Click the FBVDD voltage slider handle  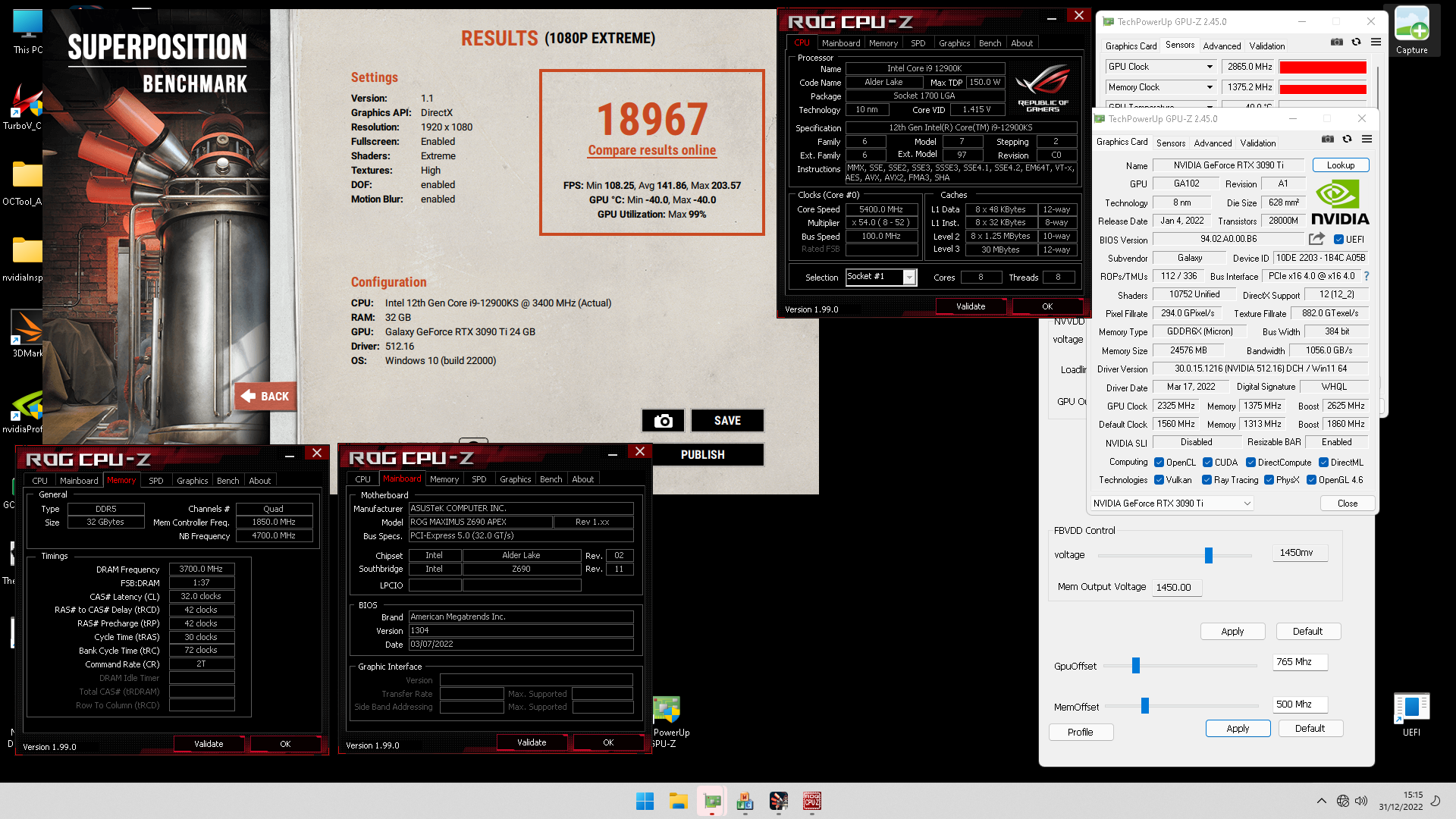click(1209, 555)
